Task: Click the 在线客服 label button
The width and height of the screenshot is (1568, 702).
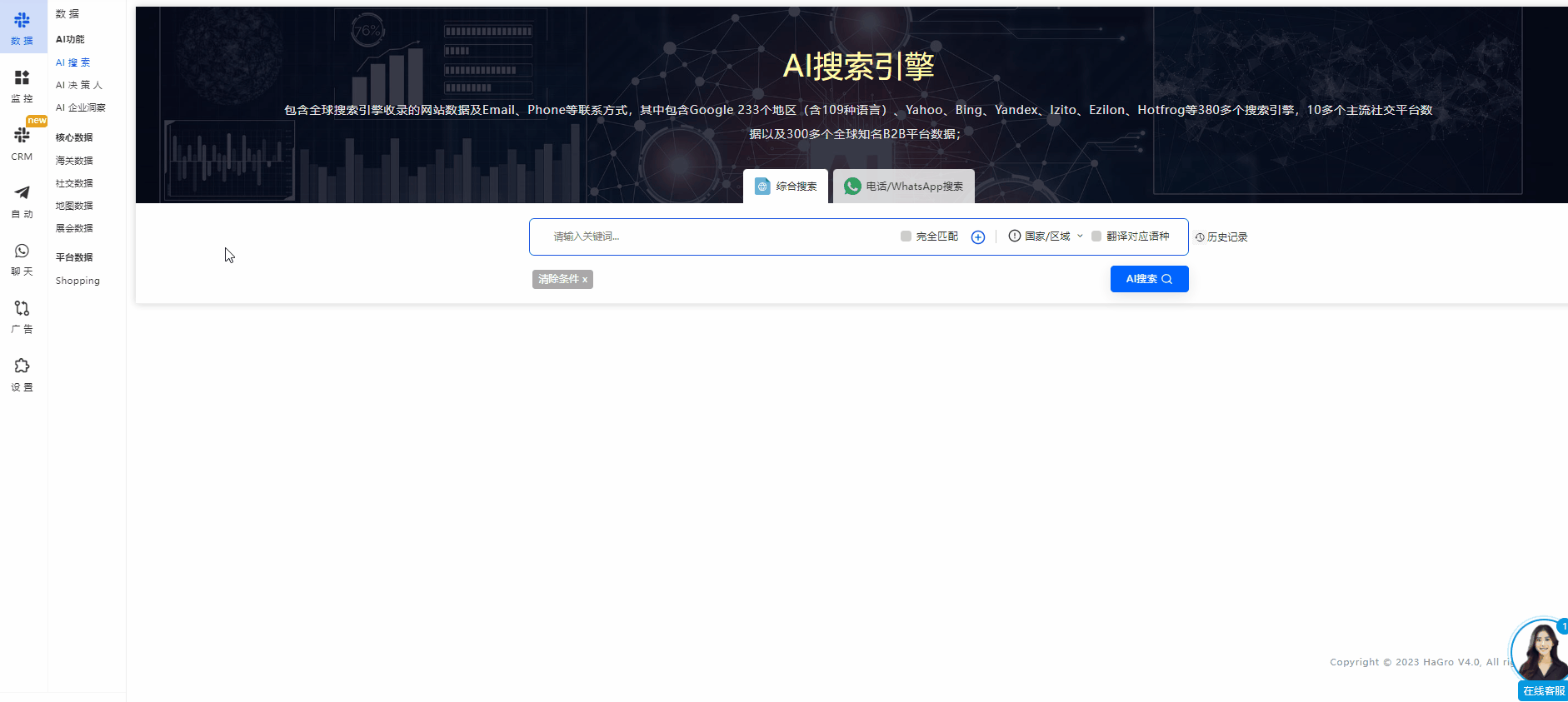Action: (x=1543, y=691)
